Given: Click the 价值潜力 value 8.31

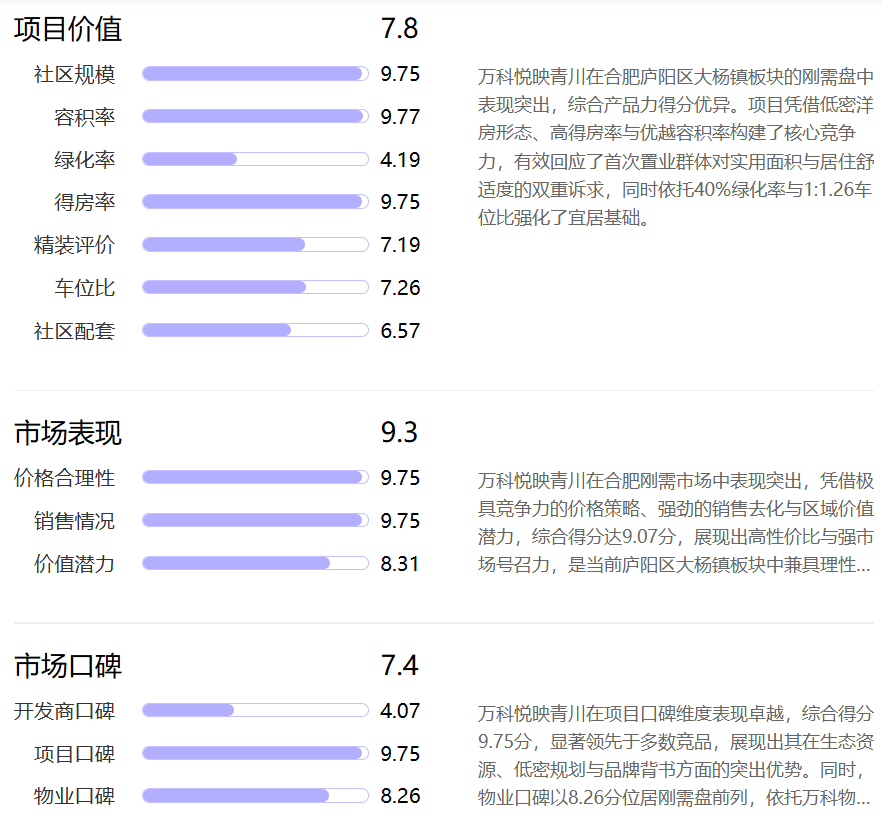Looking at the screenshot, I should 399,563.
